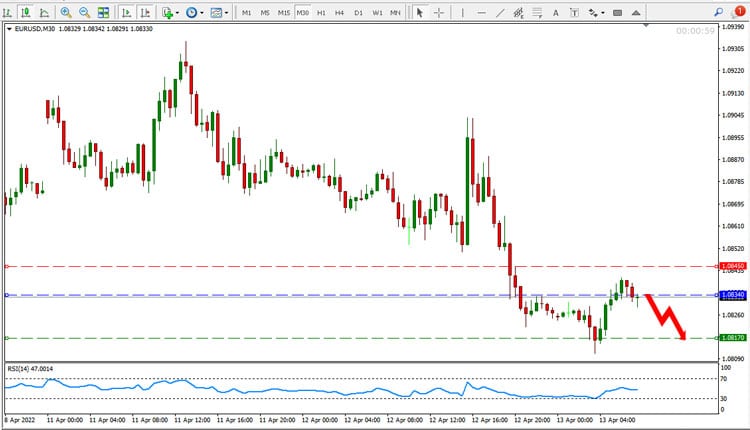Open the chart templates dropdown
This screenshot has width=750, height=430.
(x=226, y=13)
